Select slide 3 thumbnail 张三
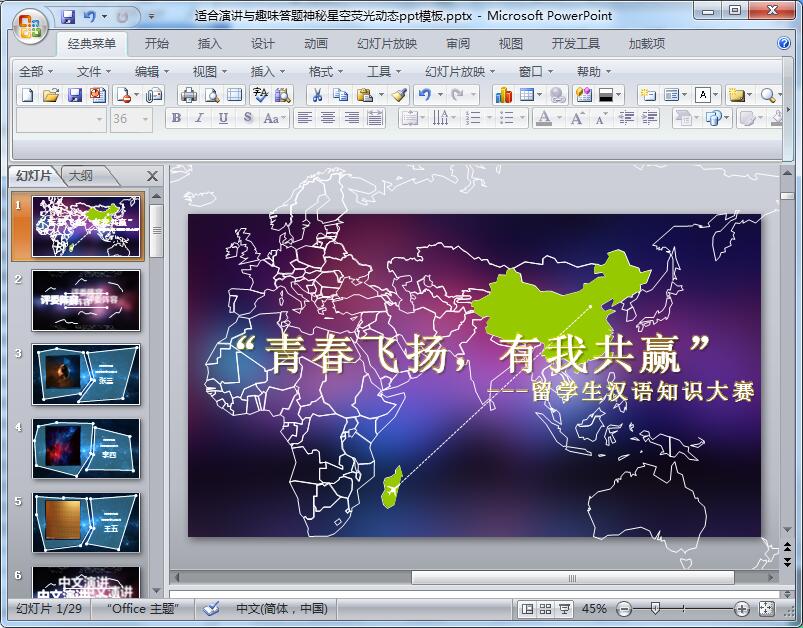 (86, 374)
